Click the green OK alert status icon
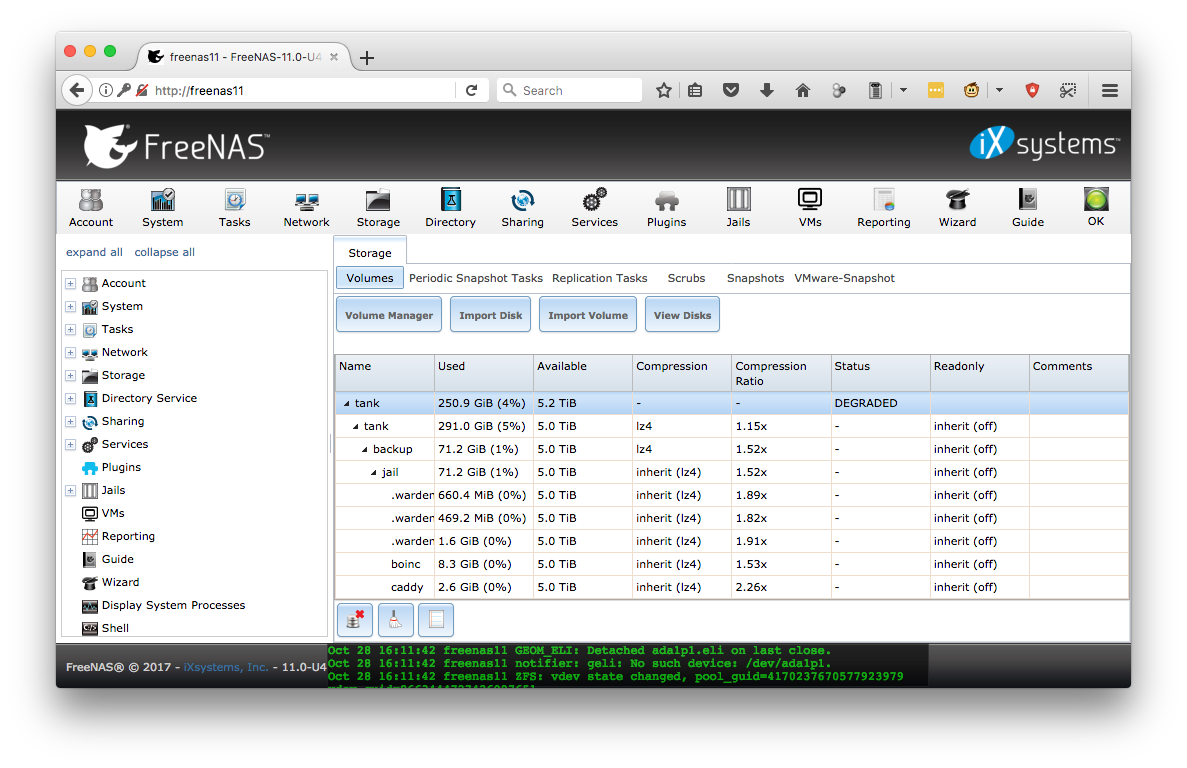The height and width of the screenshot is (768, 1187). pos(1096,200)
